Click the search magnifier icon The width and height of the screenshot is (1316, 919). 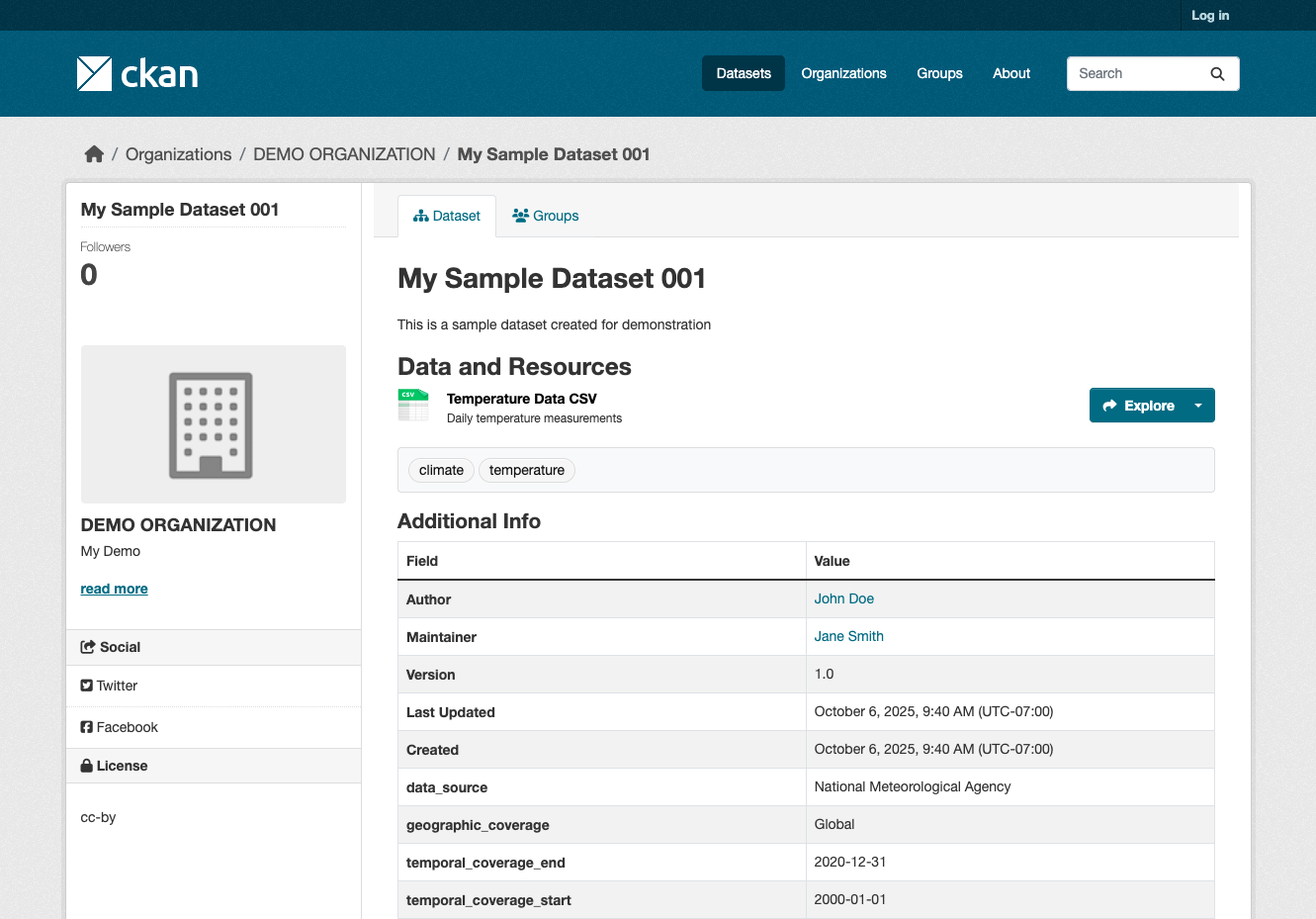1217,73
